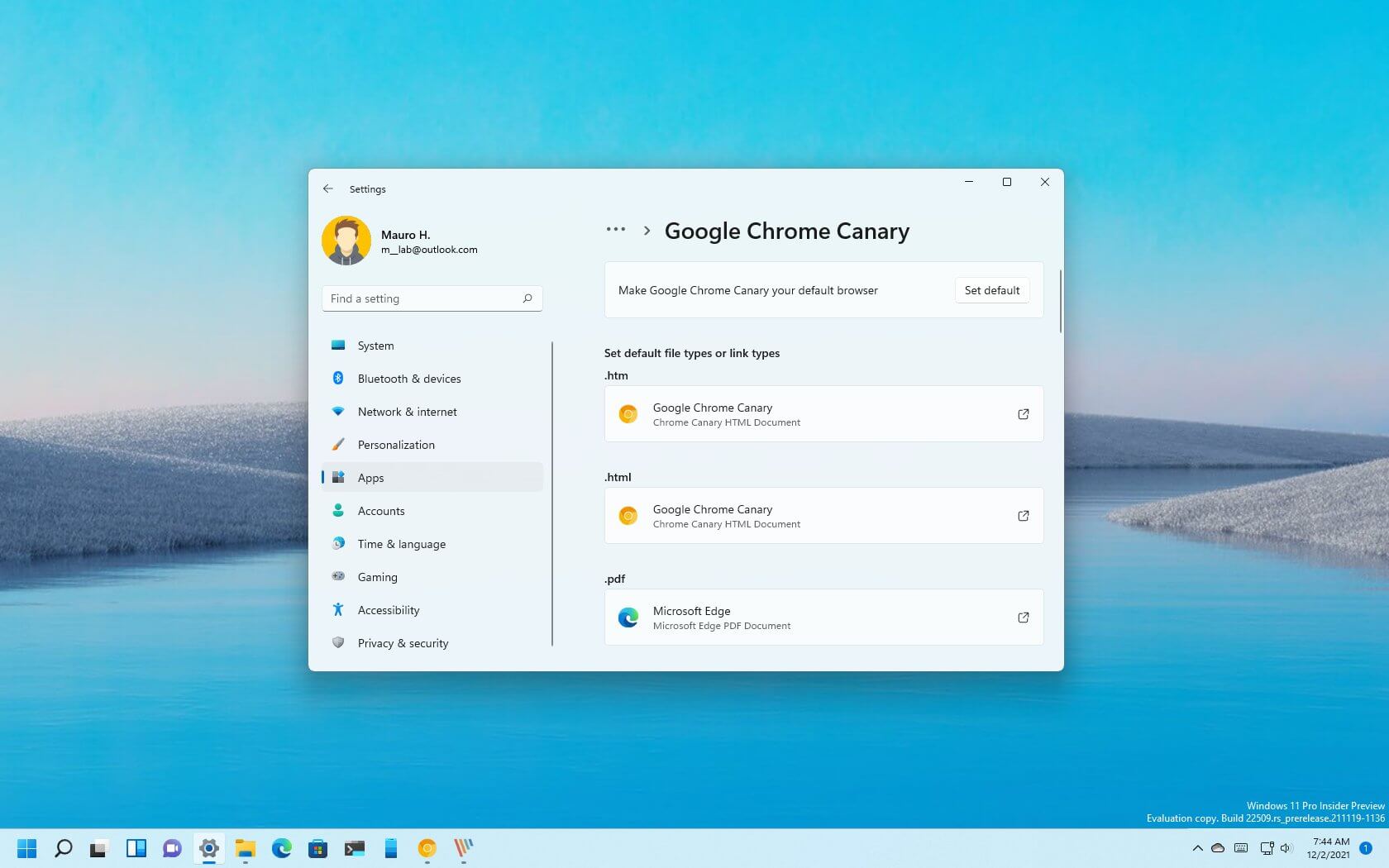The width and height of the screenshot is (1389, 868).
Task: Open Microsoft Edge from the taskbar
Action: pyautogui.click(x=282, y=848)
